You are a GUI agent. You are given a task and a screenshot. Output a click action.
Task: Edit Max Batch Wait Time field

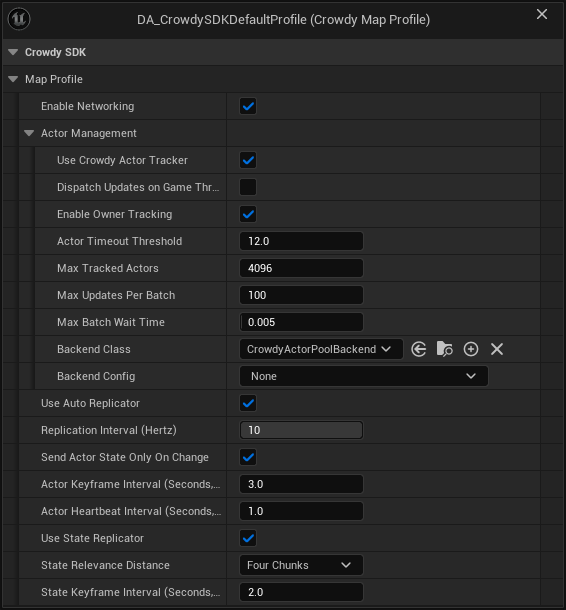301,322
